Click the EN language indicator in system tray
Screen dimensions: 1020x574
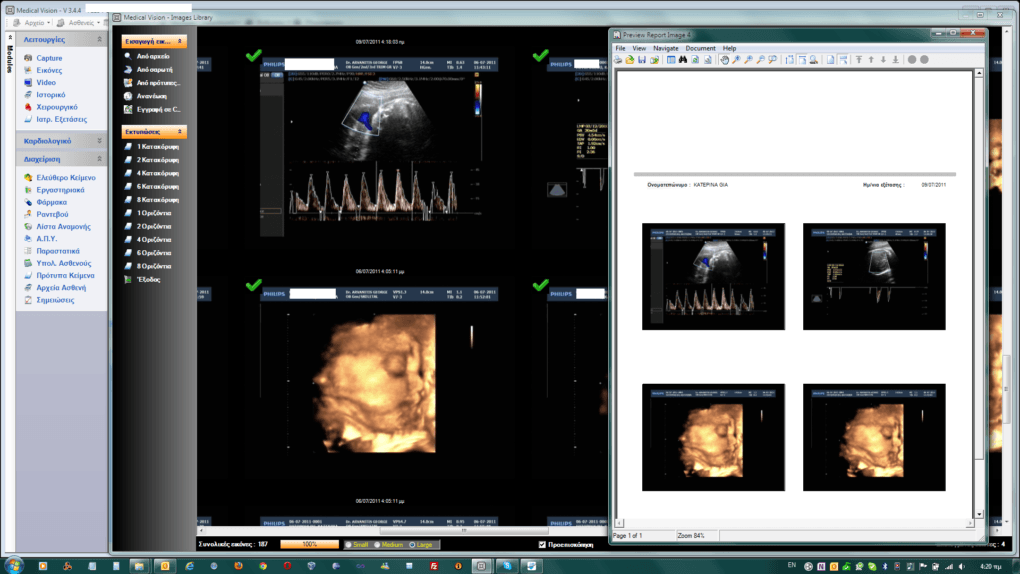pos(792,565)
